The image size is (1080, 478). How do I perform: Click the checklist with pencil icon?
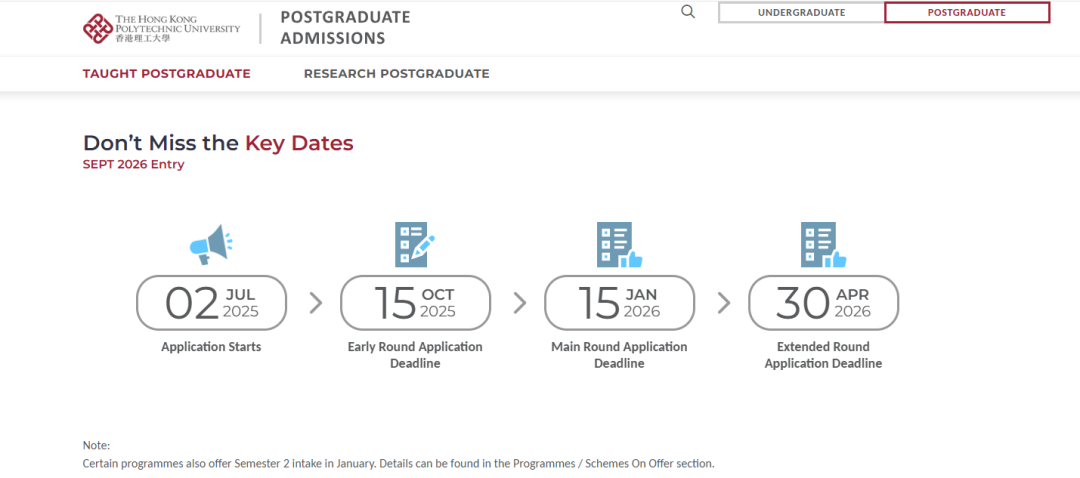coord(415,245)
